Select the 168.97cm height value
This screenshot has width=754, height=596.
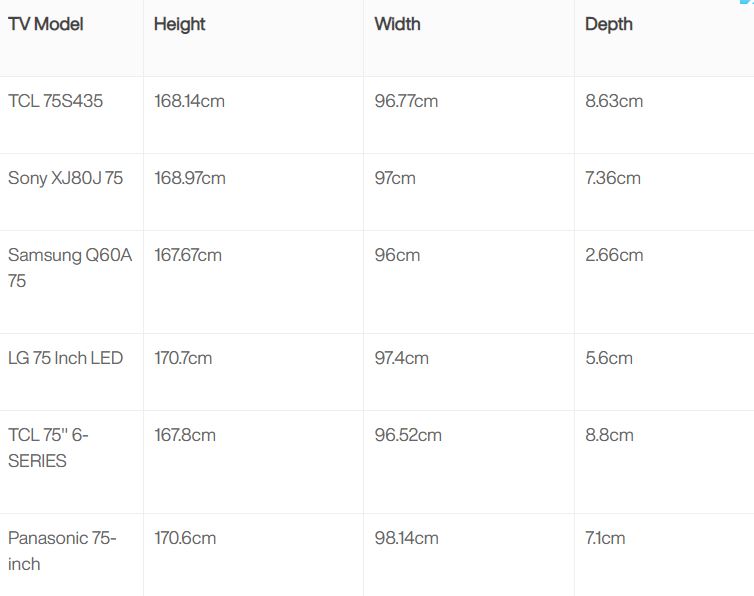click(190, 178)
